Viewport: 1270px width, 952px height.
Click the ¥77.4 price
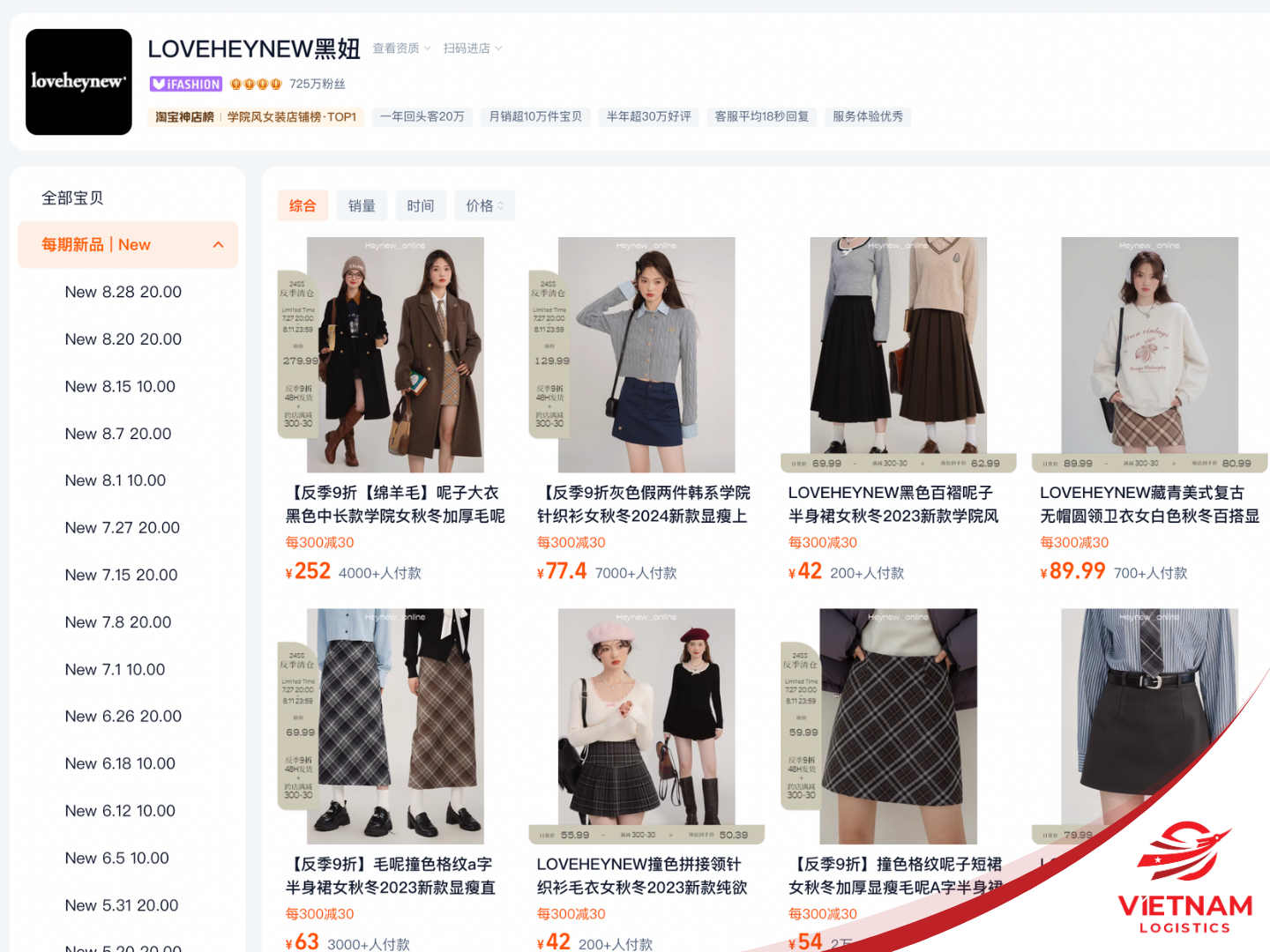click(562, 571)
